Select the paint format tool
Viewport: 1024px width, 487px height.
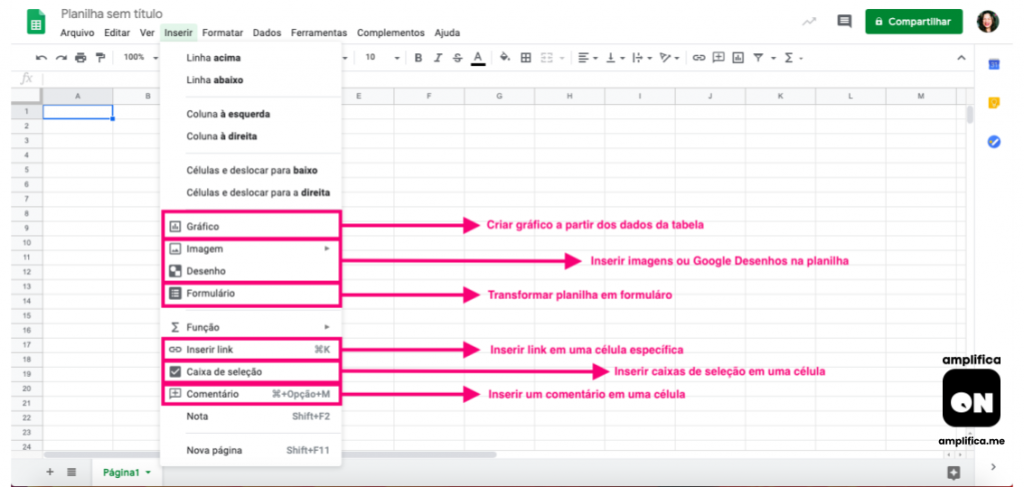coord(99,58)
